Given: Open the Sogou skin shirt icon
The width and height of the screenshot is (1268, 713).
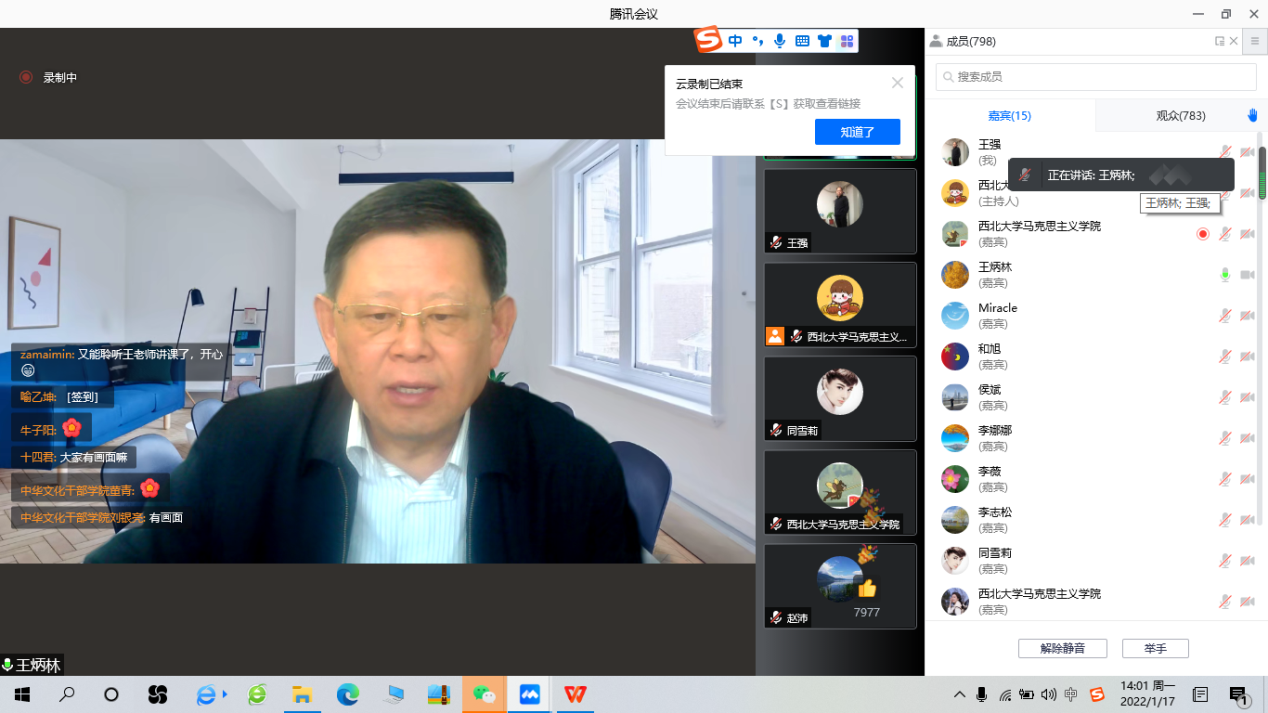Looking at the screenshot, I should click(824, 41).
